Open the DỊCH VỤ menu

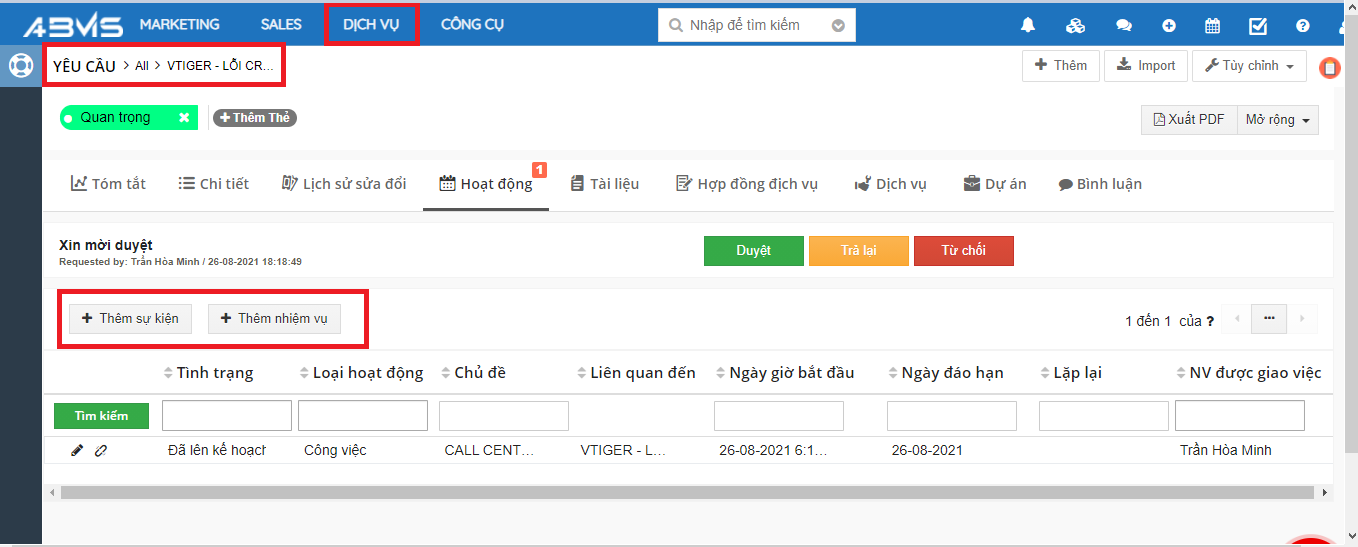(371, 24)
